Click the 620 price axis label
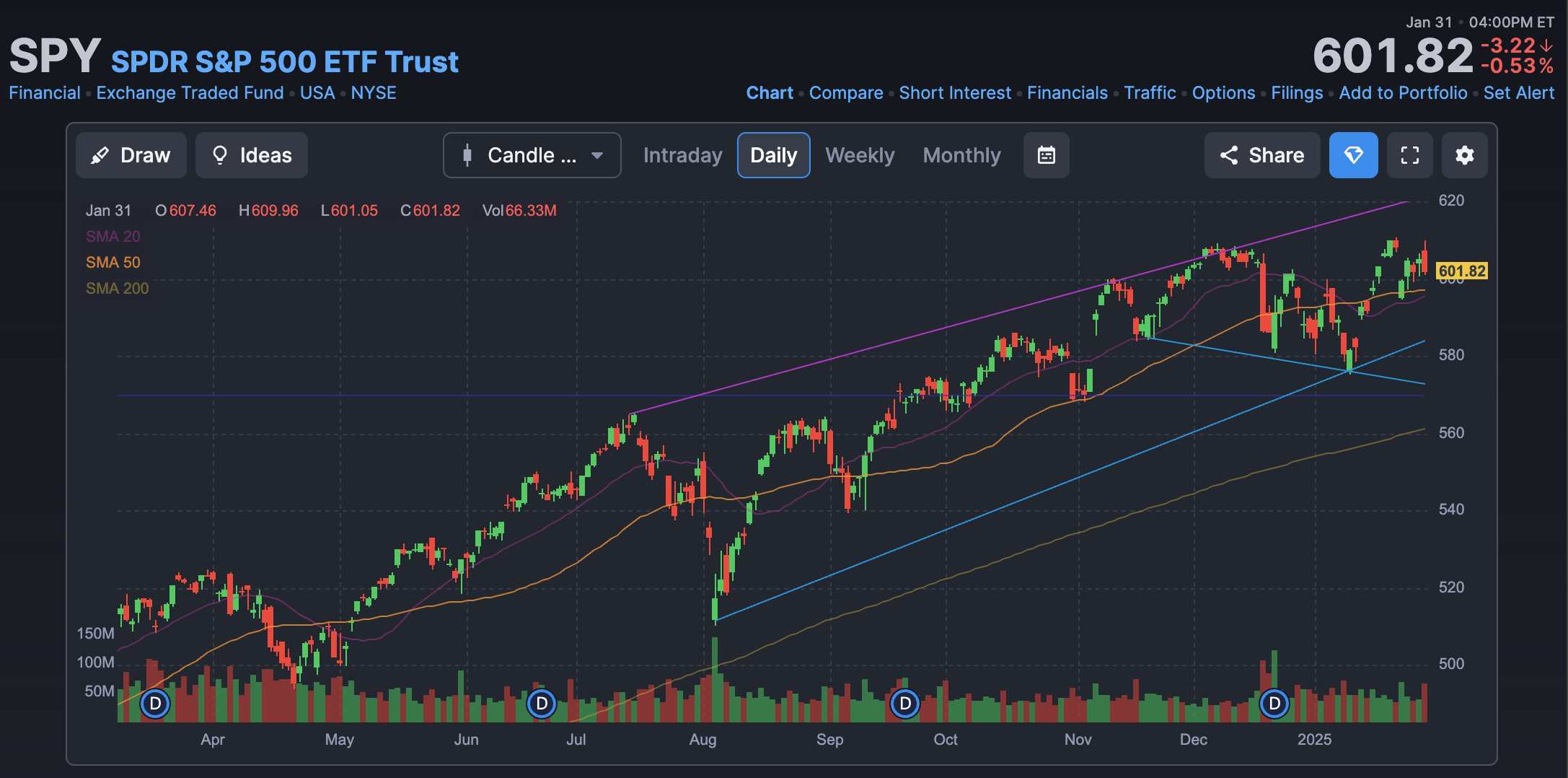Screen dimensions: 1568x778 tap(1451, 201)
